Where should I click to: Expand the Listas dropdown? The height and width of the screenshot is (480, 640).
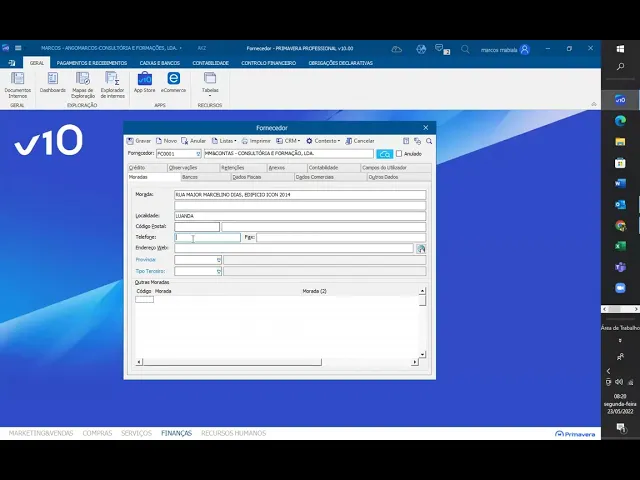coord(224,141)
